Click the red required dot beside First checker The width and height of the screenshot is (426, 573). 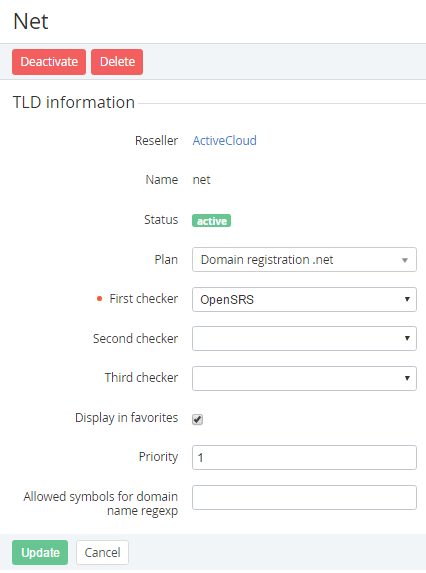click(x=99, y=299)
